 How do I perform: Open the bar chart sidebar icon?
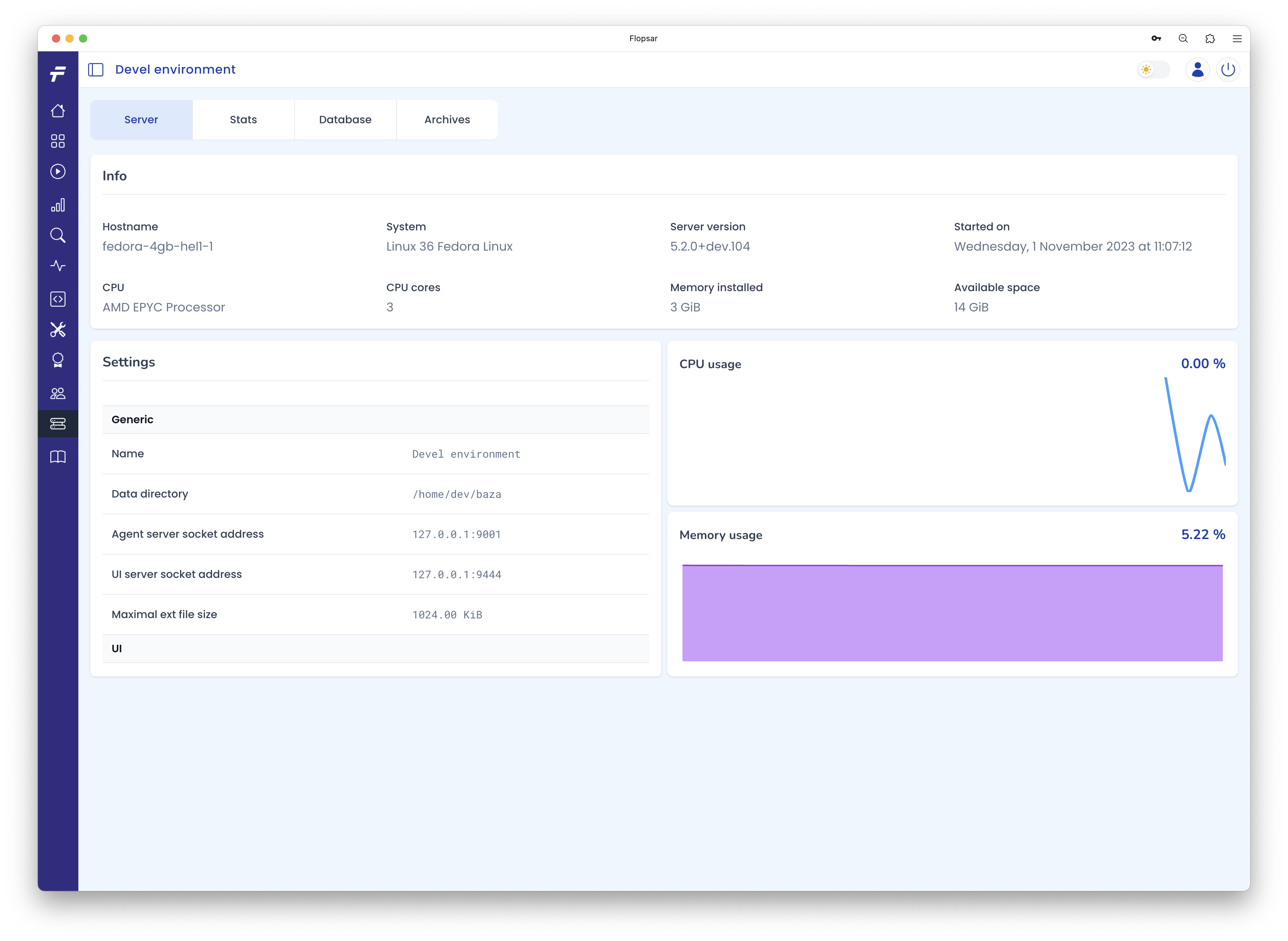pyautogui.click(x=57, y=205)
